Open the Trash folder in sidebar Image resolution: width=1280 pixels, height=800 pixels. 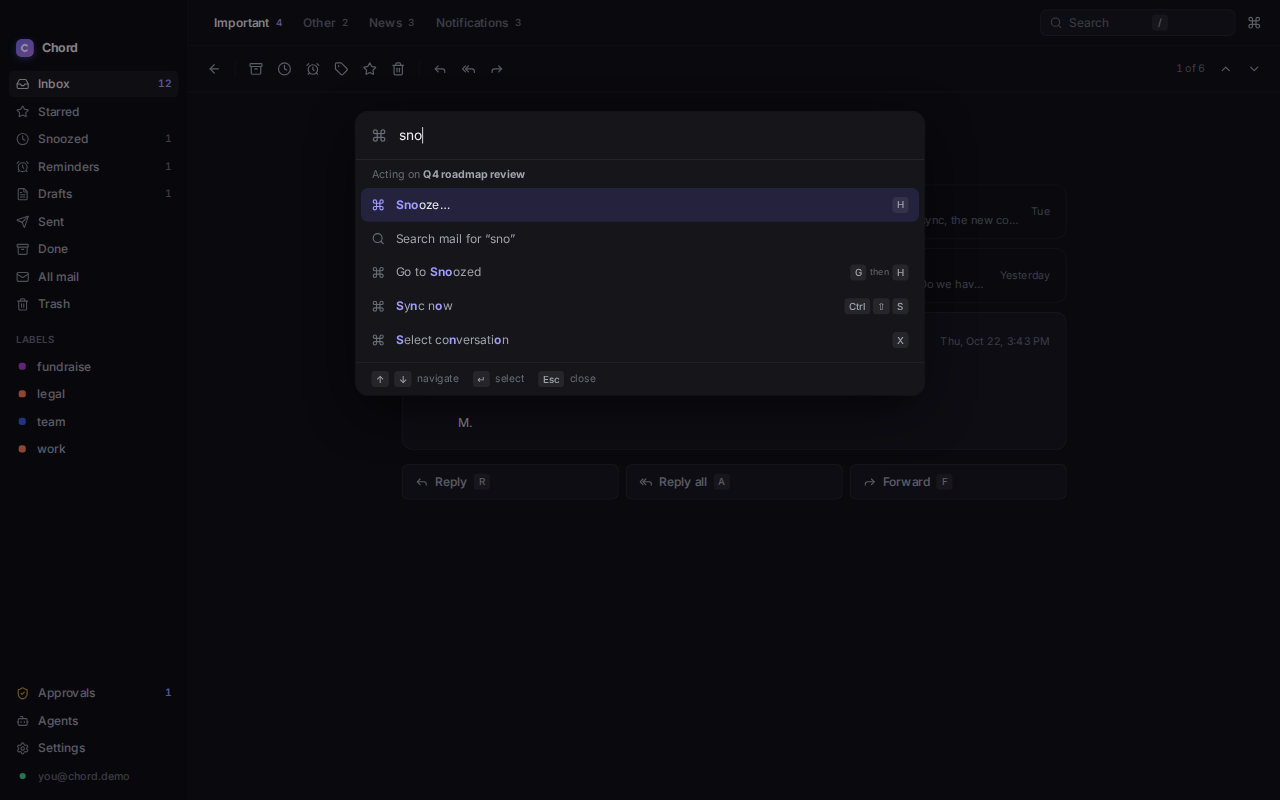coord(94,304)
